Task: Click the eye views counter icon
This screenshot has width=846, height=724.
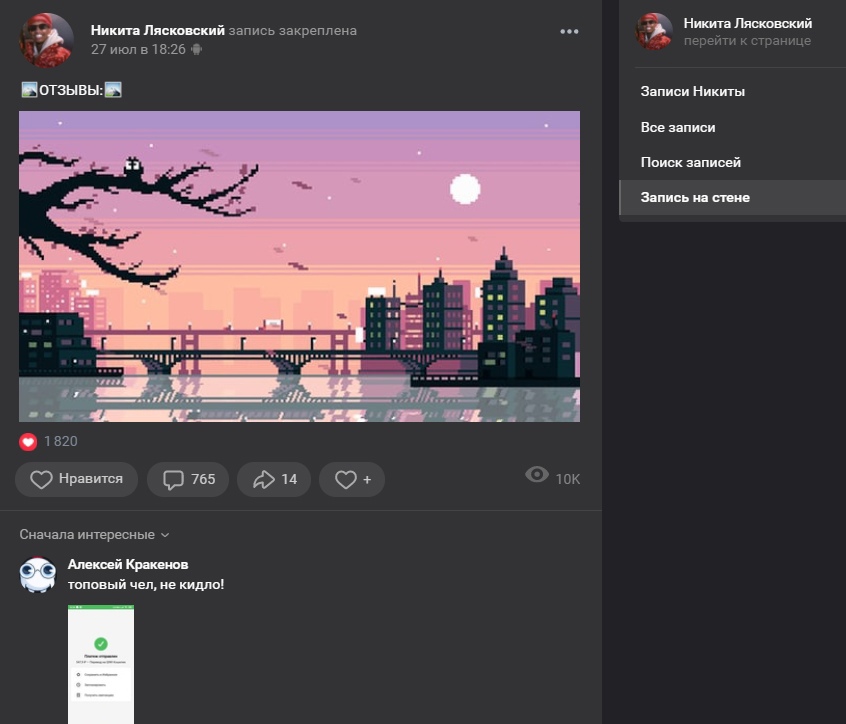Action: 537,475
